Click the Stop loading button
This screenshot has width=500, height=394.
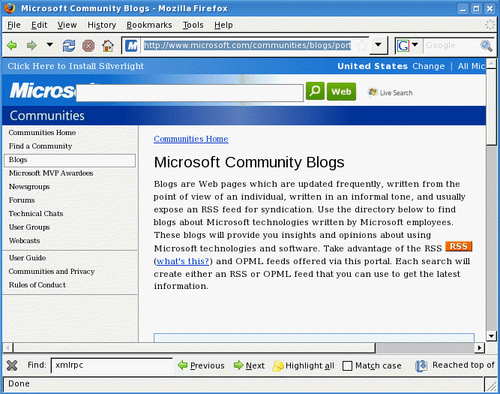point(88,46)
